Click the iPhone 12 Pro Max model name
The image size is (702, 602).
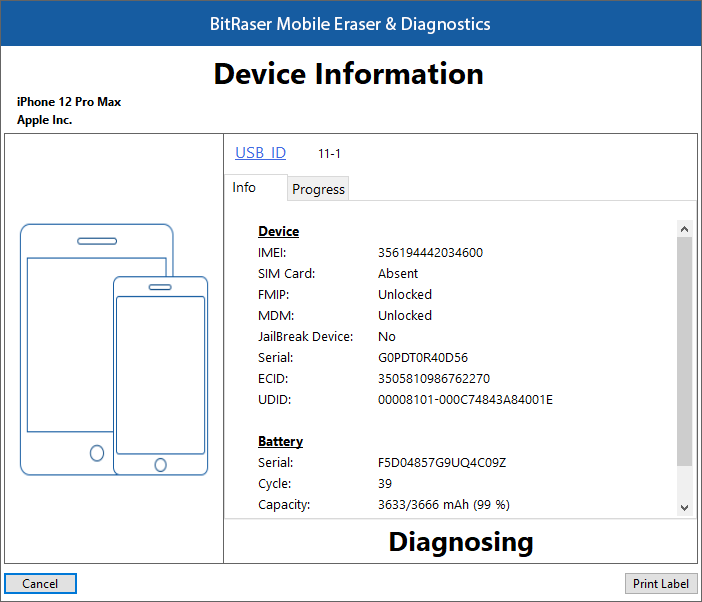69,102
